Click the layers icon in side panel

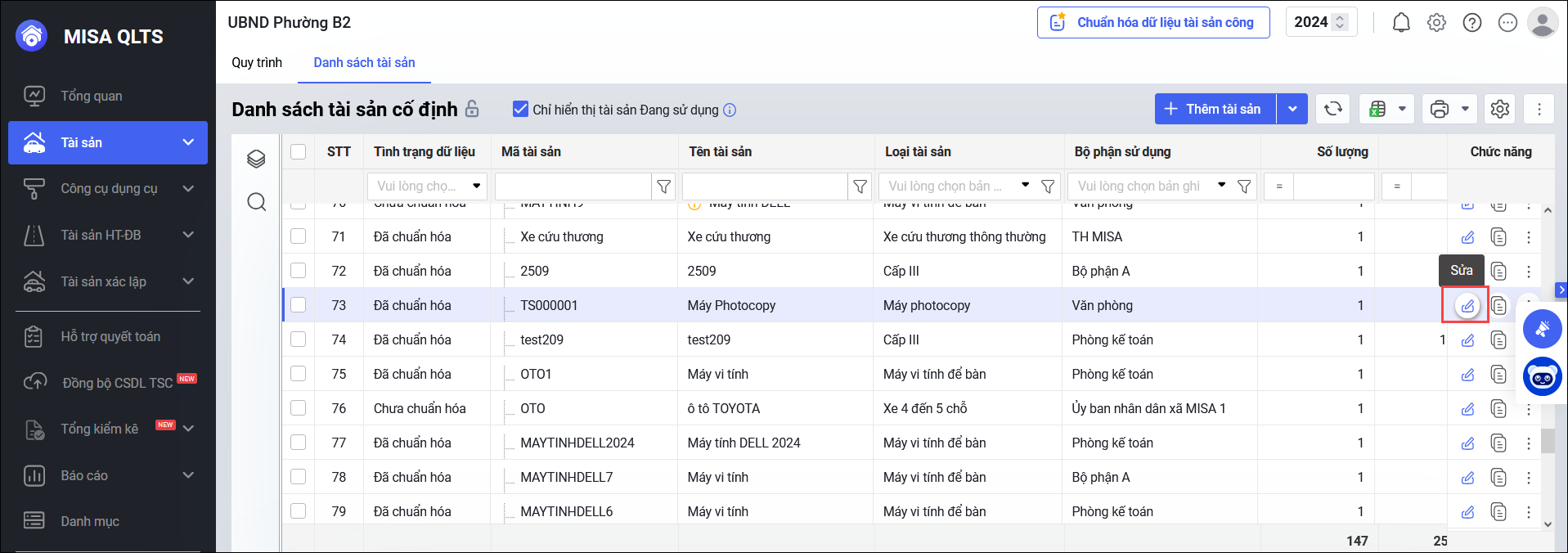(257, 159)
